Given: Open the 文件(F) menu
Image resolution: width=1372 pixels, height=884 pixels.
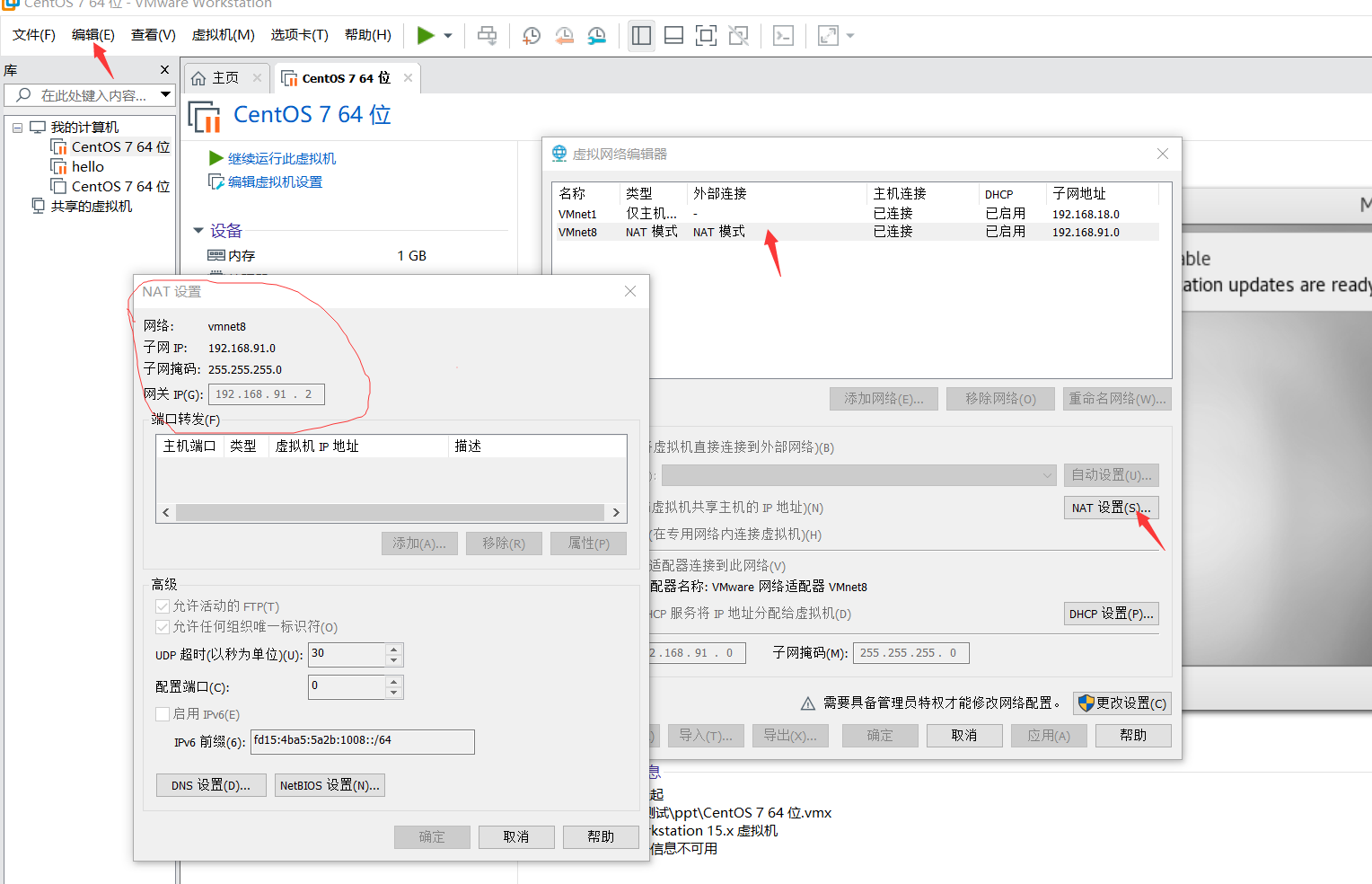Looking at the screenshot, I should pos(34,35).
